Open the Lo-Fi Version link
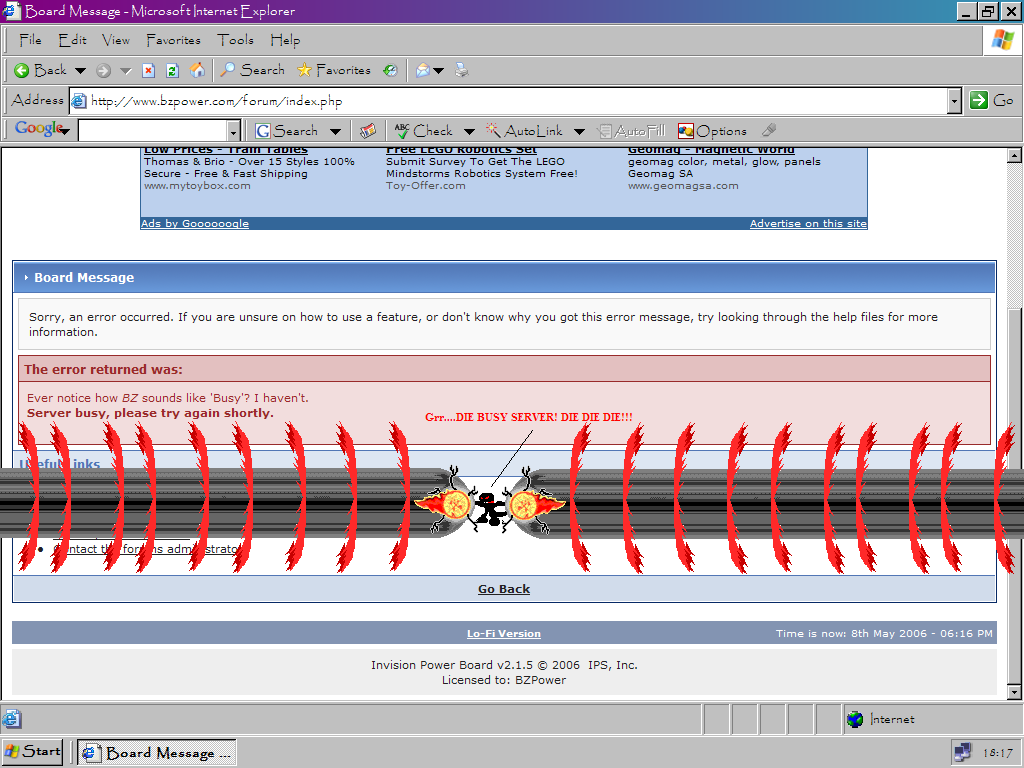 pyautogui.click(x=504, y=634)
